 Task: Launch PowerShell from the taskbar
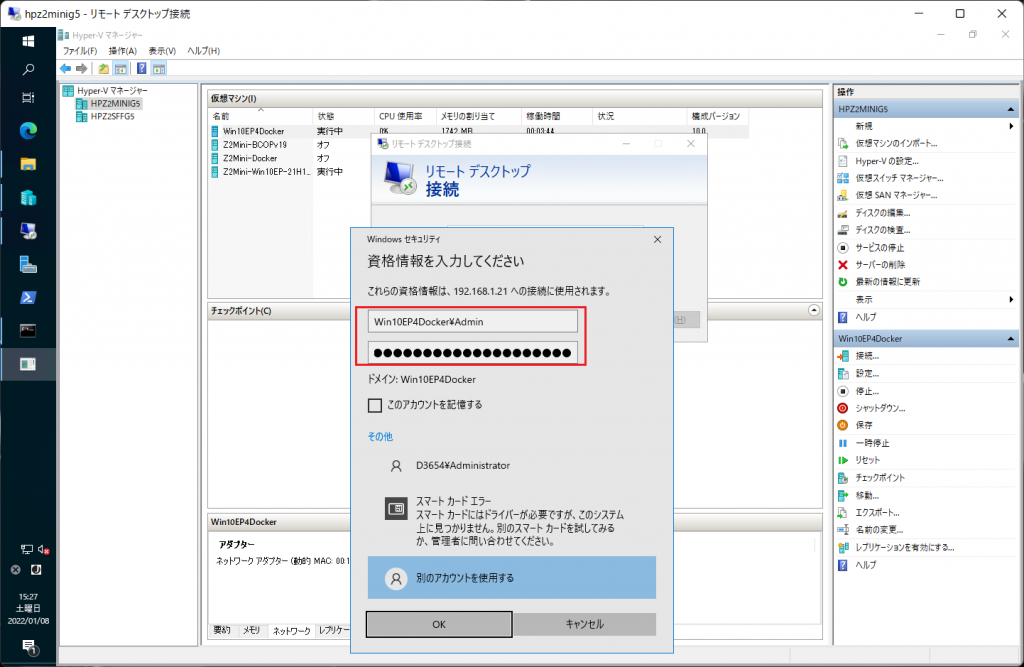point(28,297)
